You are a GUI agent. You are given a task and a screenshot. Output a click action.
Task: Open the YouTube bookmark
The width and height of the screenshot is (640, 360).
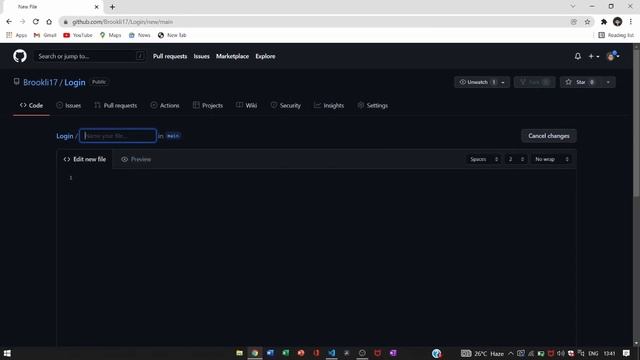(x=78, y=35)
